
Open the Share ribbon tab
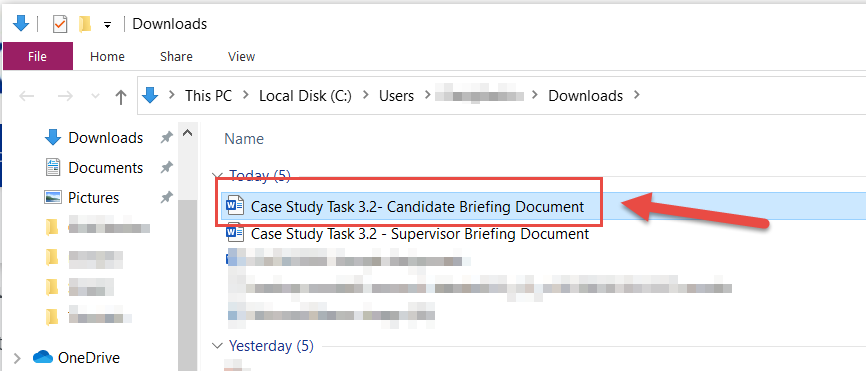[176, 56]
